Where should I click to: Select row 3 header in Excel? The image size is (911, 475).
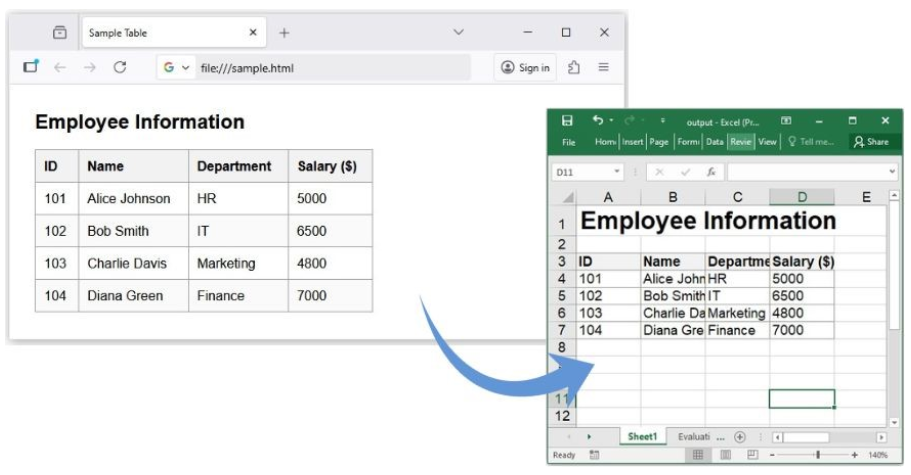coord(562,261)
